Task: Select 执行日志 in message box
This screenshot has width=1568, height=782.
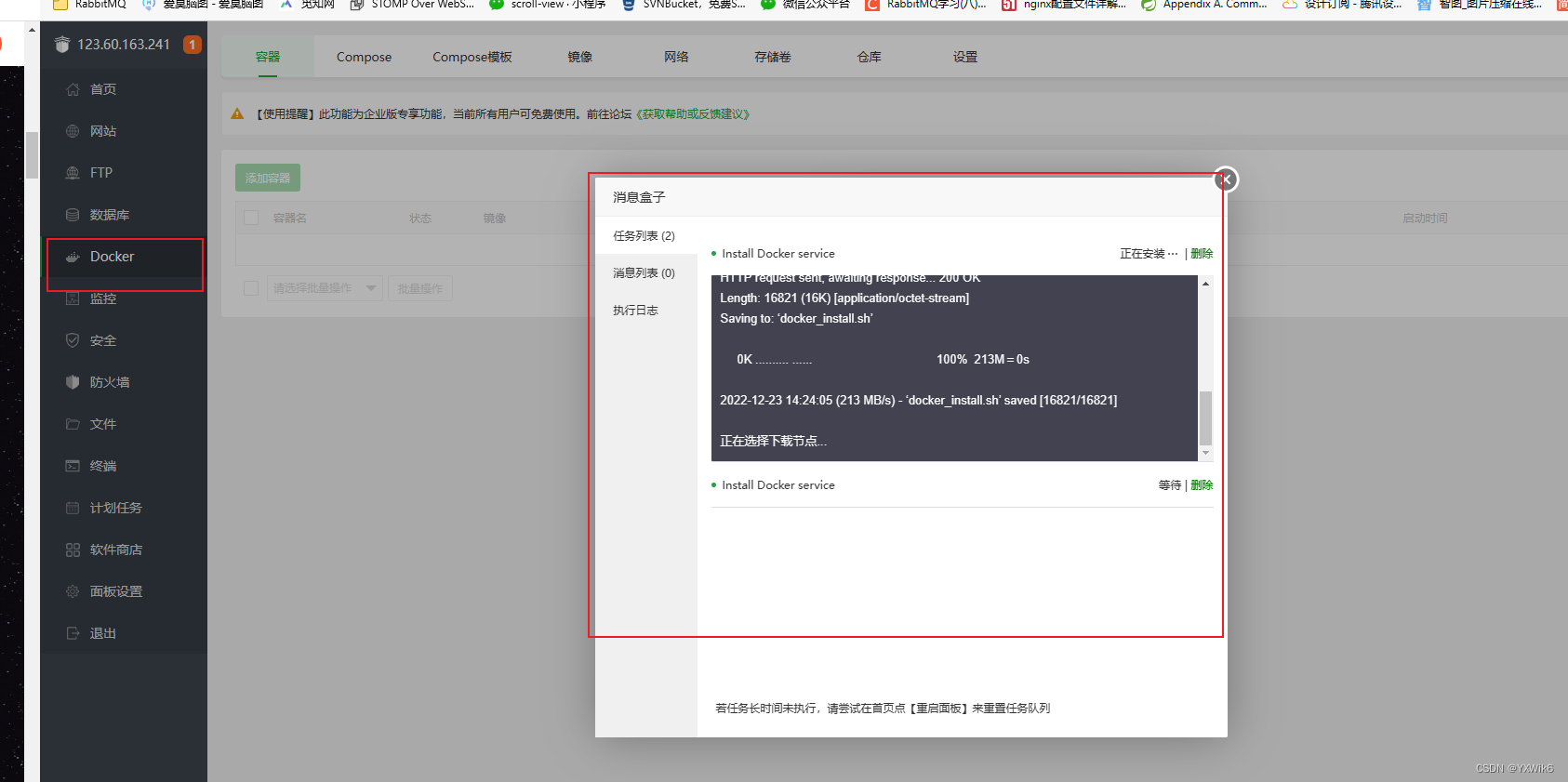Action: pyautogui.click(x=646, y=311)
